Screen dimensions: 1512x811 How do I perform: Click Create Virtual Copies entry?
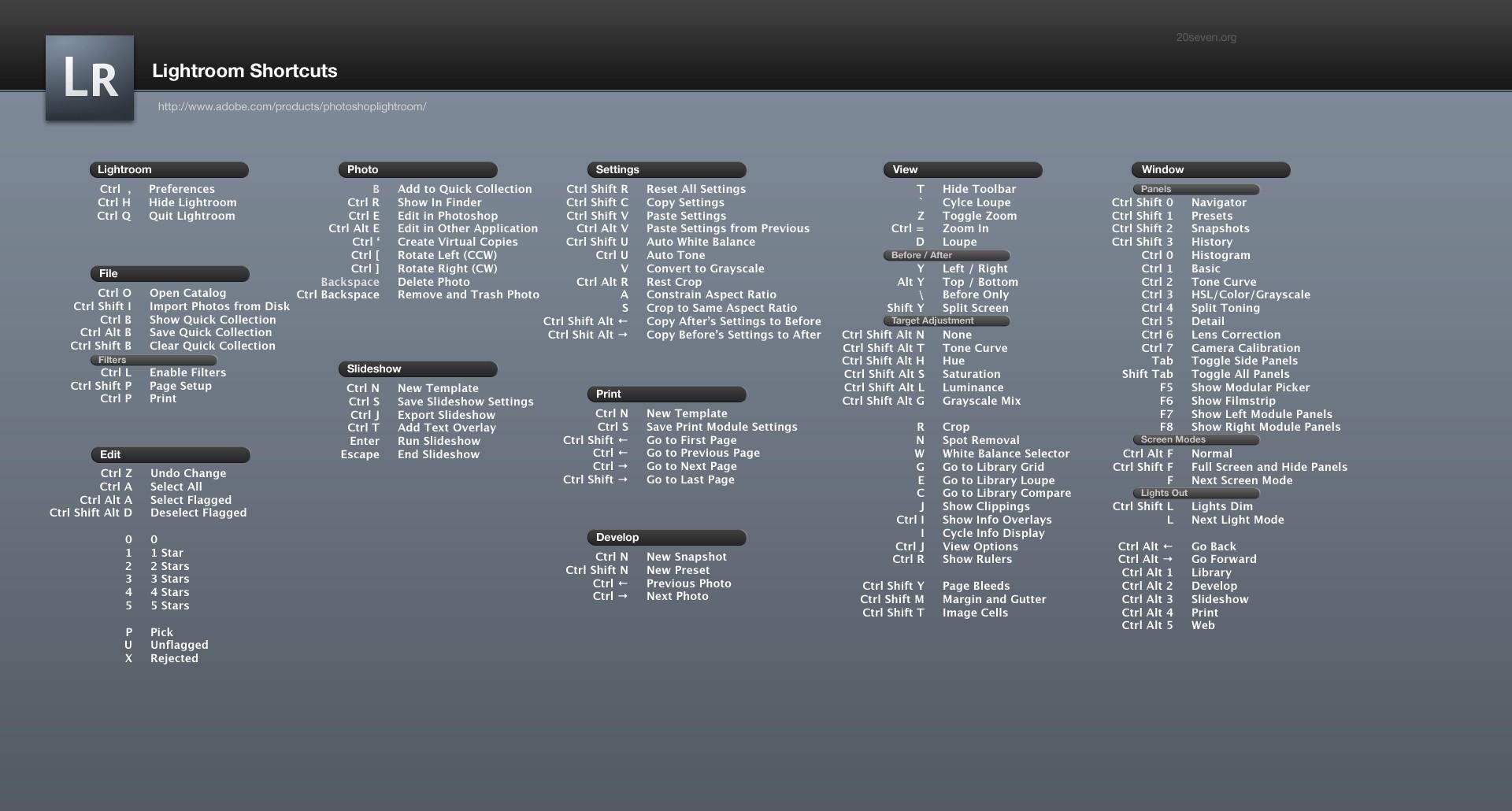pos(458,242)
